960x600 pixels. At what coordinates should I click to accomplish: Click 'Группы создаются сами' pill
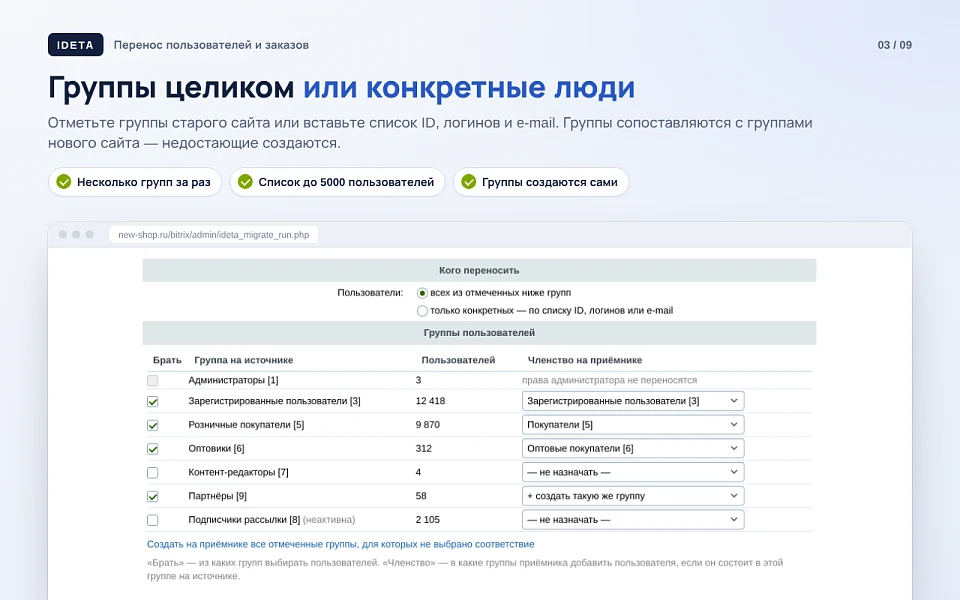point(541,182)
